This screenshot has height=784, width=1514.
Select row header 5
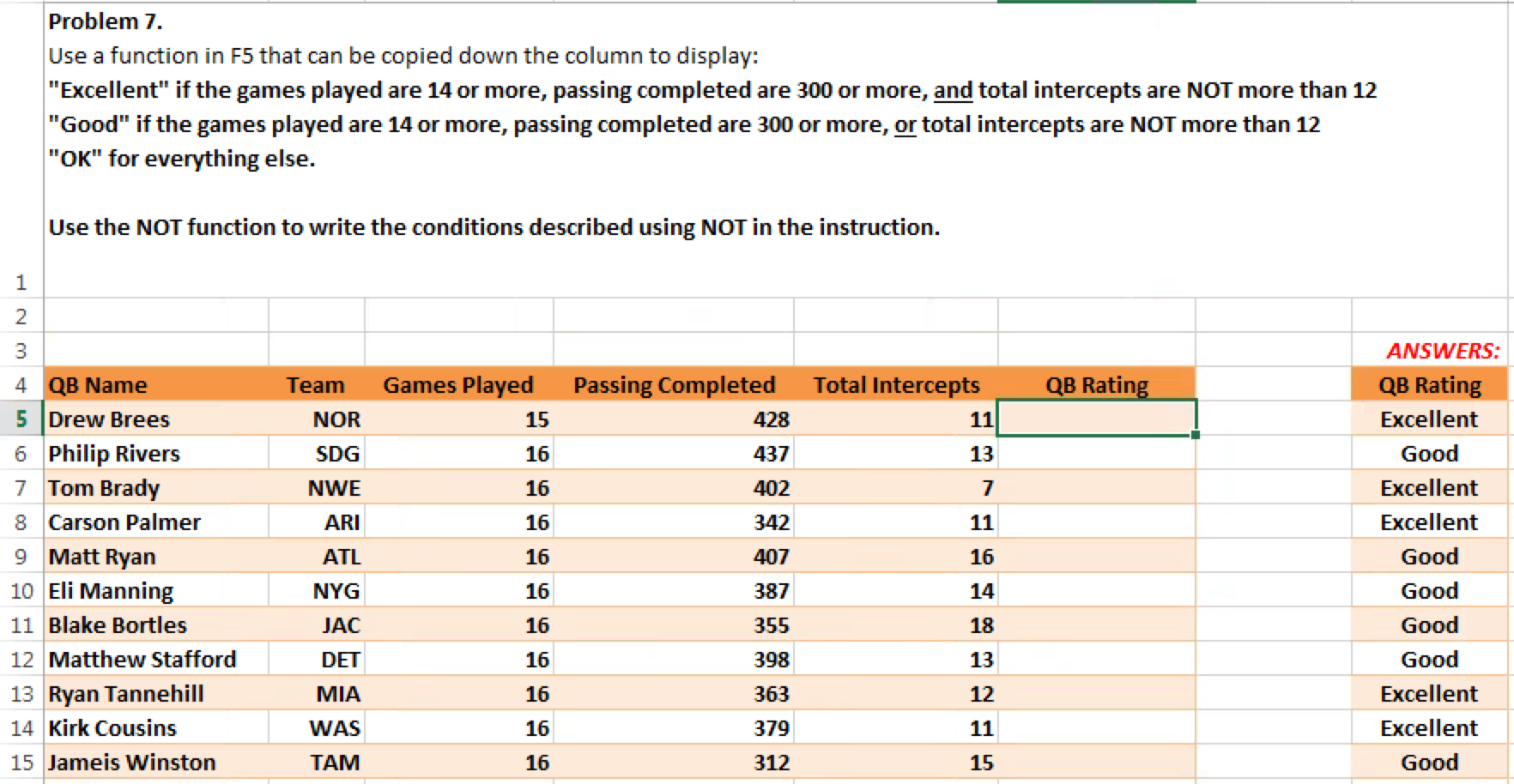[x=21, y=419]
